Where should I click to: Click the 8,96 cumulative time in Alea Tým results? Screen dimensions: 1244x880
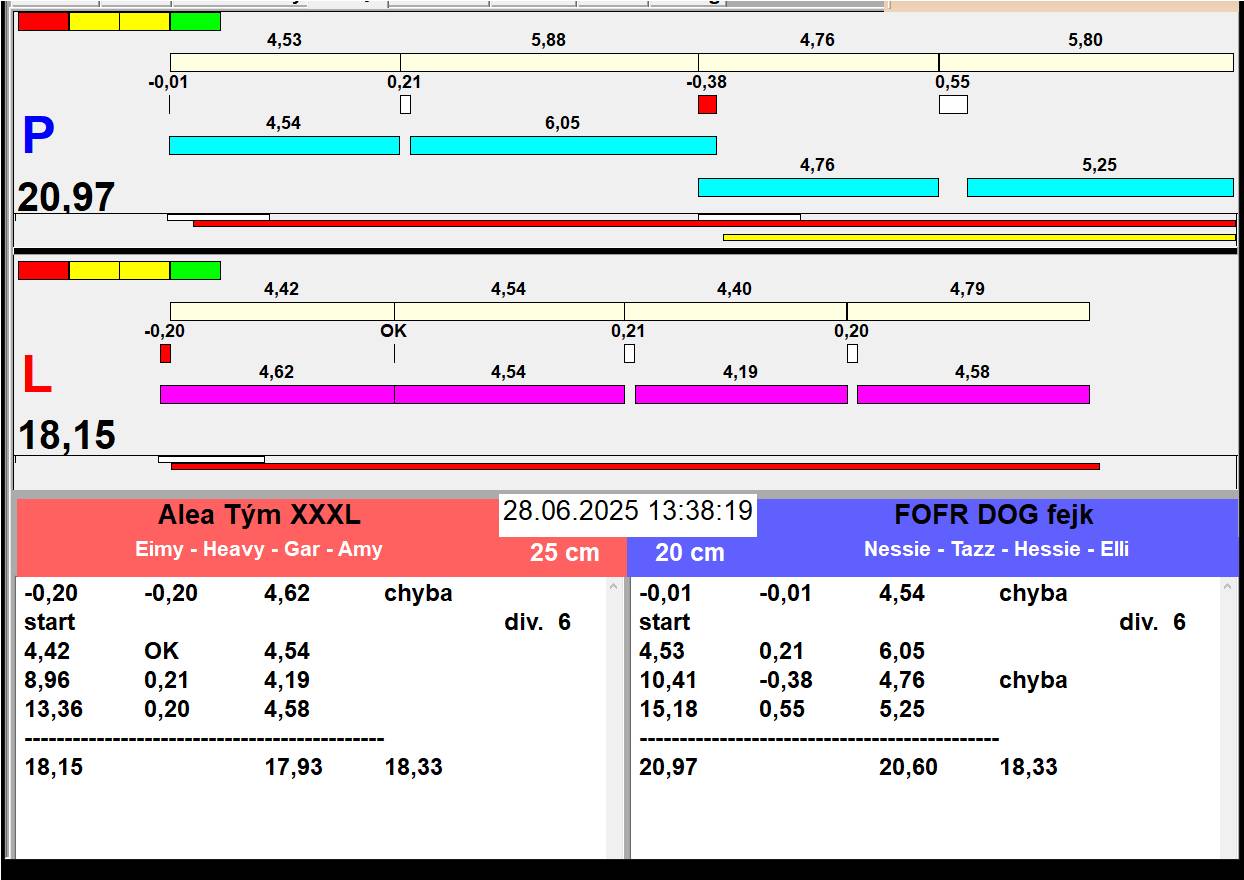tap(47, 680)
